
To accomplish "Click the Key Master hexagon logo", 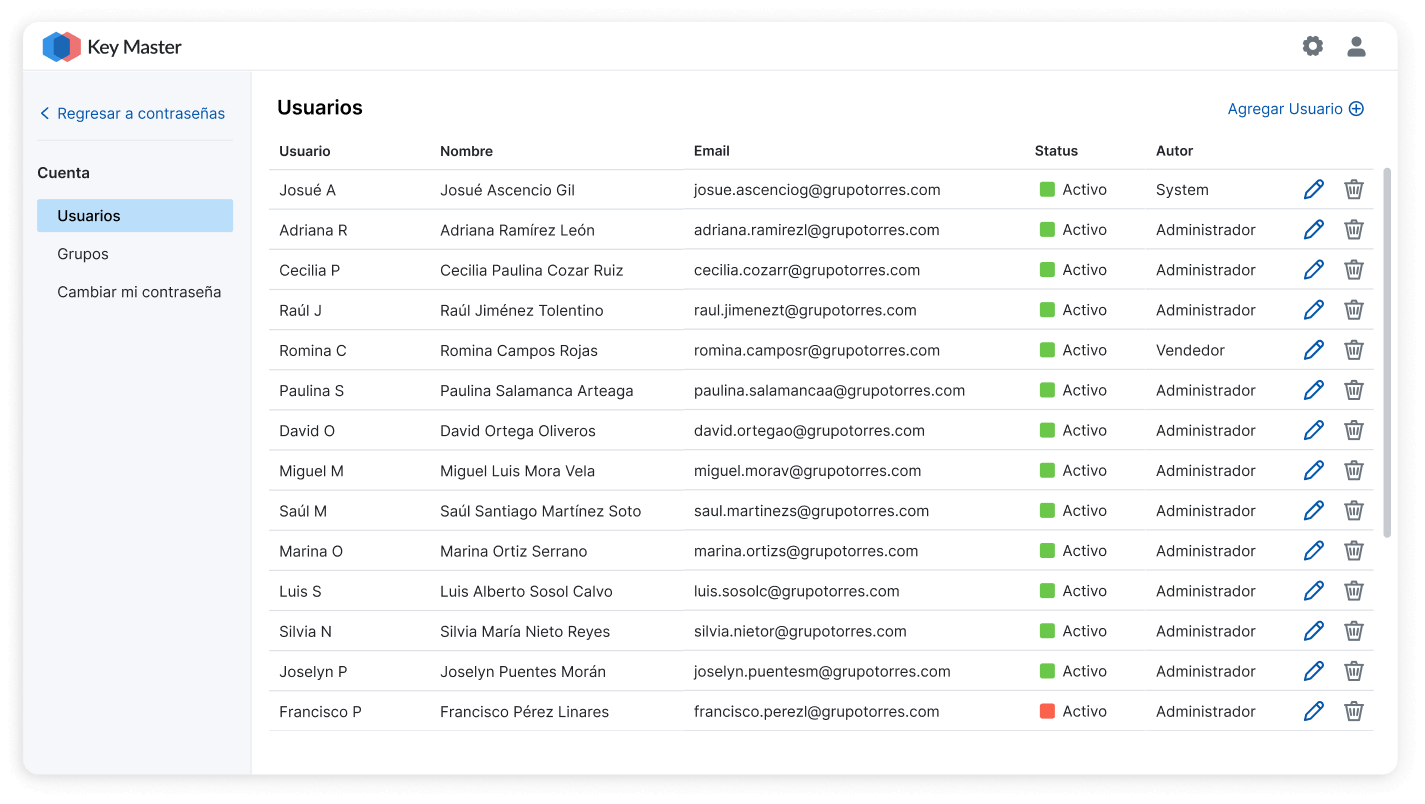I will 61,47.
